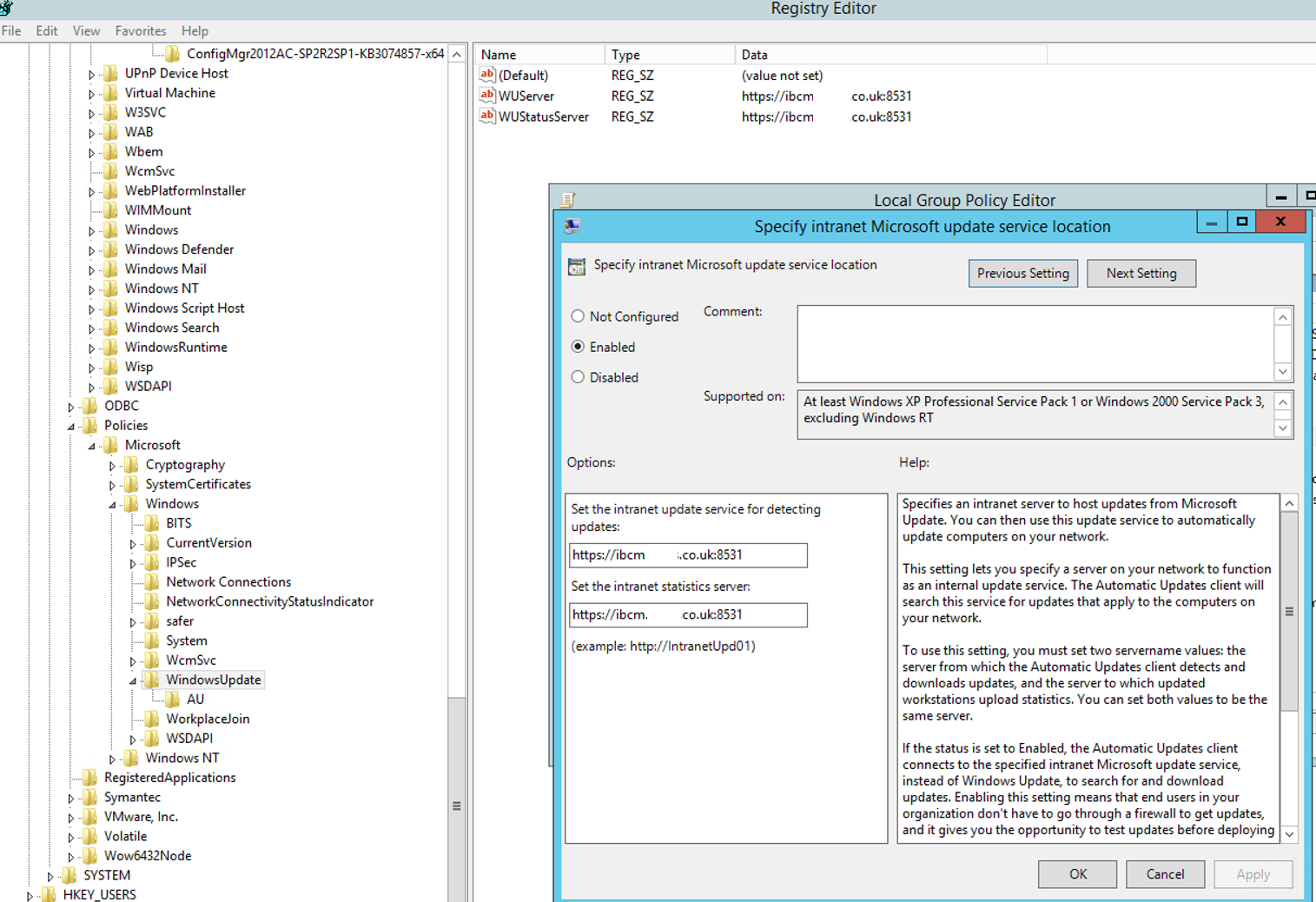
Task: Keep the Enabled radio button selected
Action: pyautogui.click(x=578, y=347)
